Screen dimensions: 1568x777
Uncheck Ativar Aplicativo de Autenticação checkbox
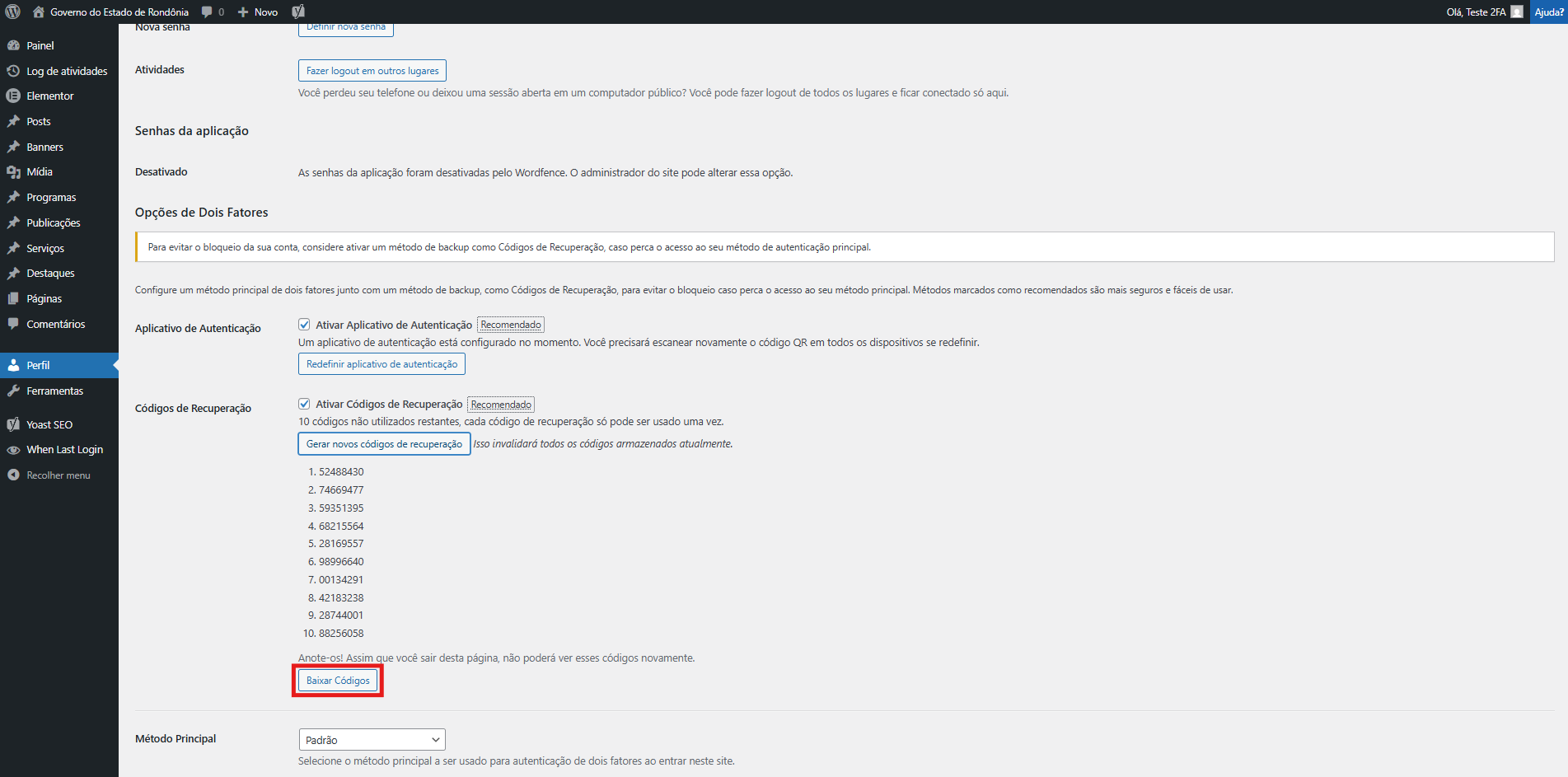(304, 325)
